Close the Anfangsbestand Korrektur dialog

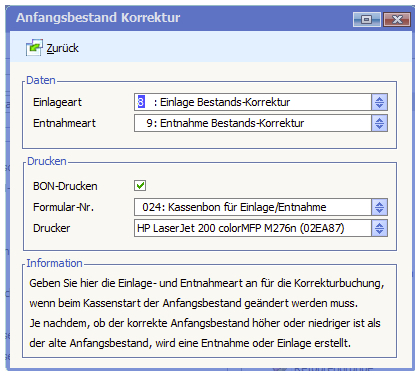[397, 19]
